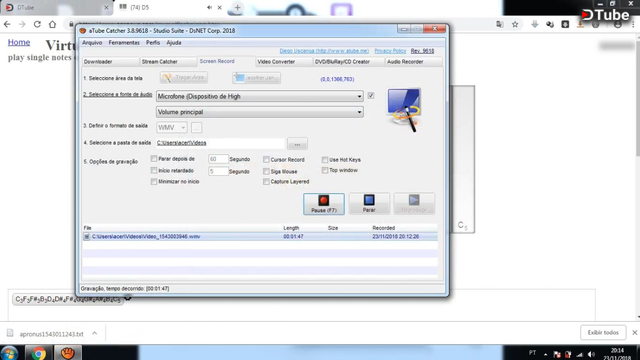Click Exibir todos downloads button

603,333
